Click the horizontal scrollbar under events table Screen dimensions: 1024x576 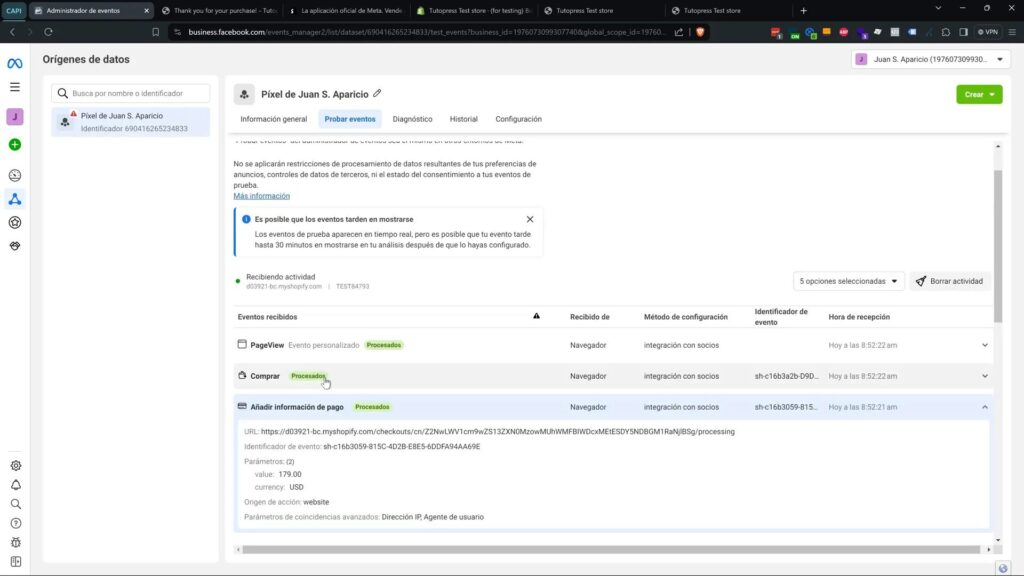611,549
